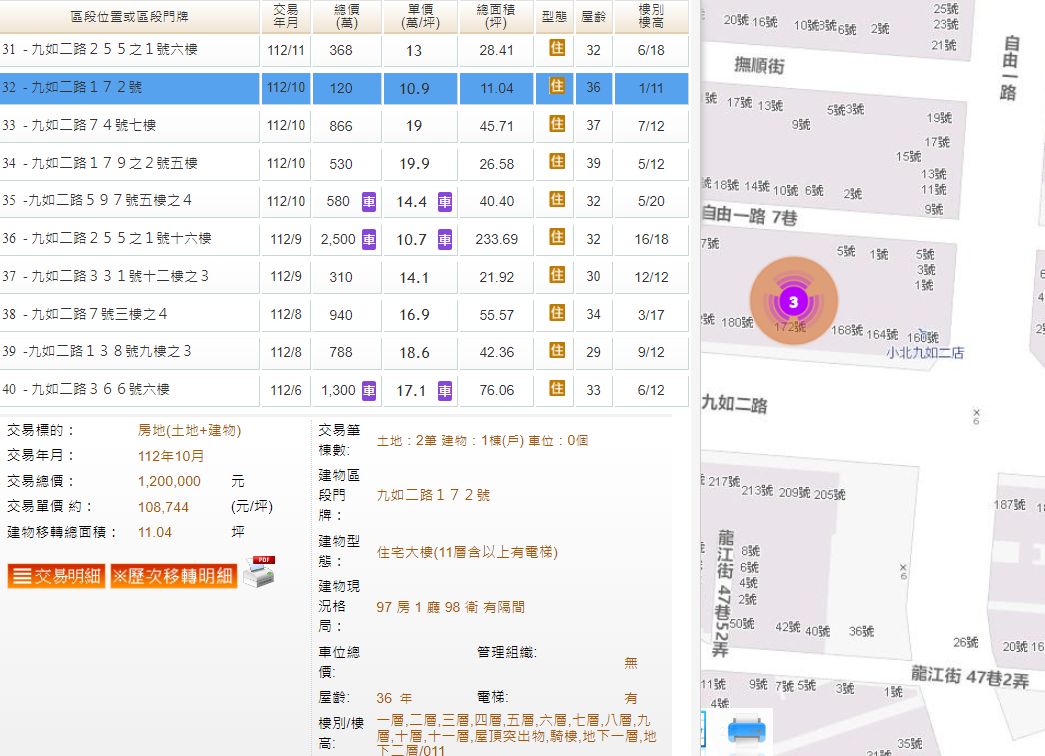Click the residential type icon in row 34
The height and width of the screenshot is (756, 1045).
coord(556,162)
